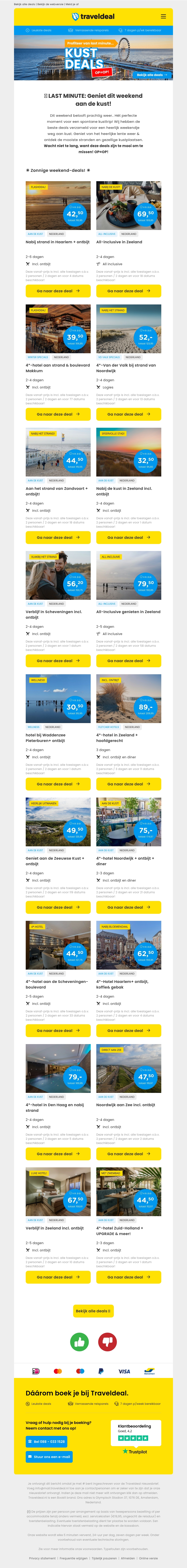Click the All-inclusive in Zeeland deal photo
The height and width of the screenshot is (1568, 187).
point(129,205)
